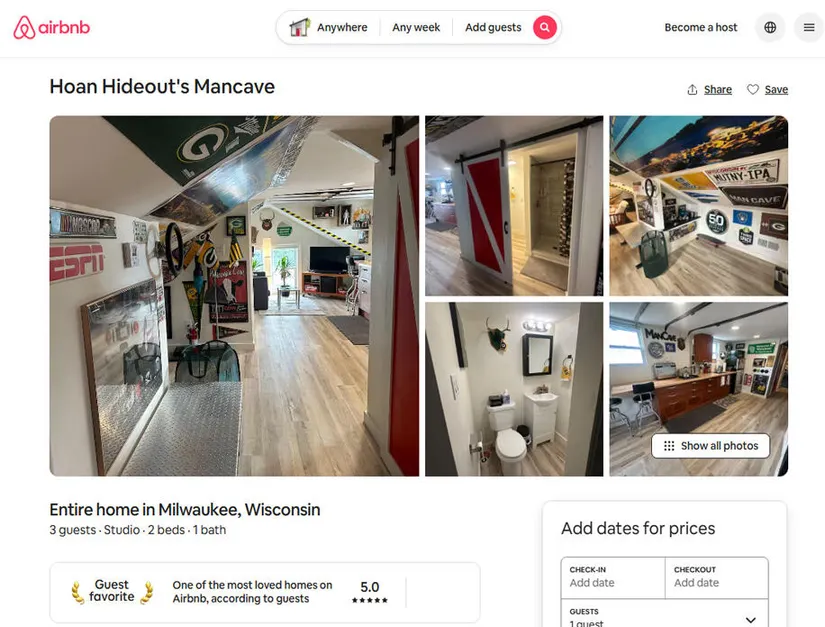This screenshot has width=825, height=627.
Task: Click the Checkout Add date field
Action: tap(717, 578)
